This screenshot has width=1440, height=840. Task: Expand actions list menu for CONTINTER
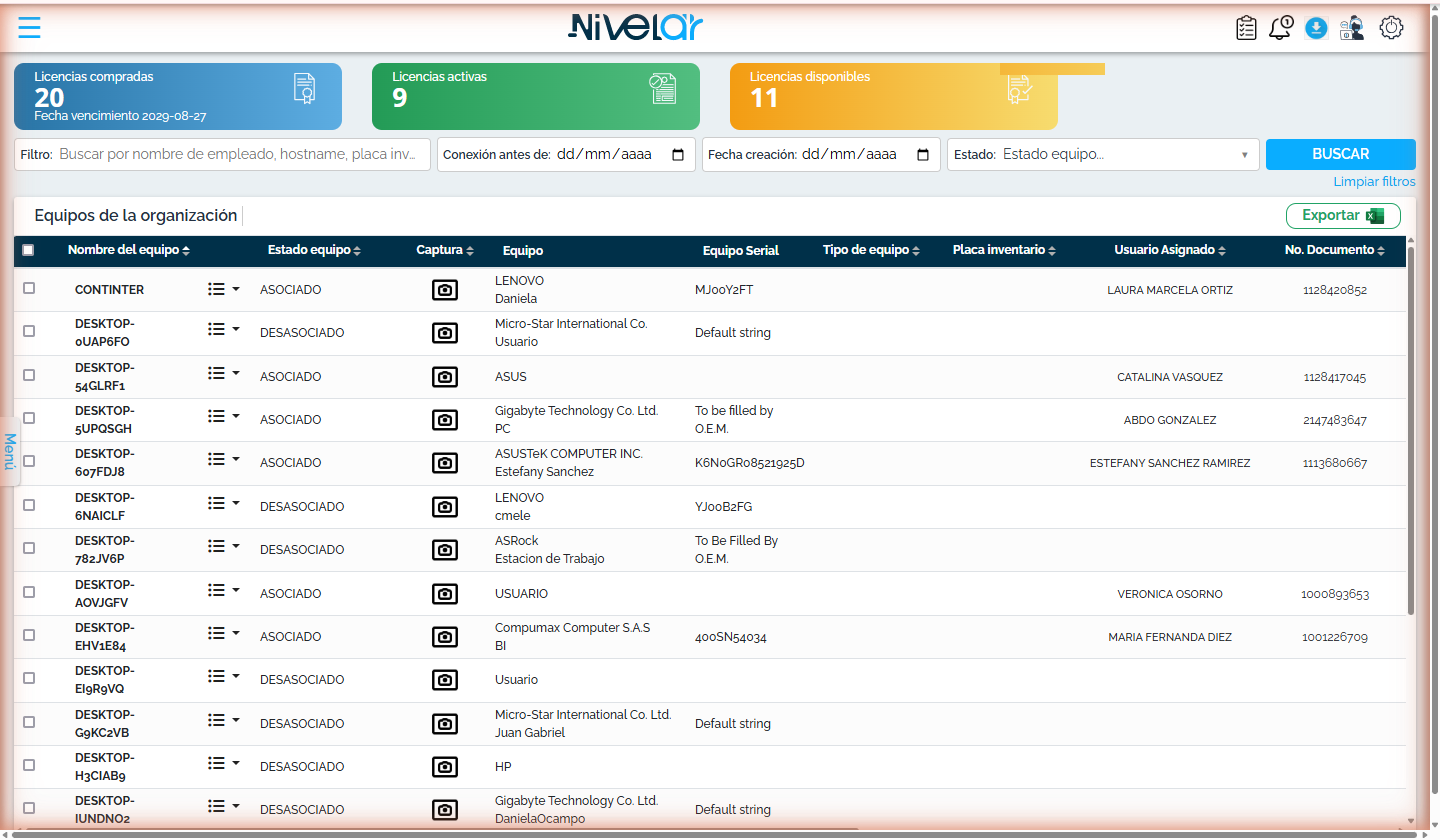pyautogui.click(x=224, y=289)
